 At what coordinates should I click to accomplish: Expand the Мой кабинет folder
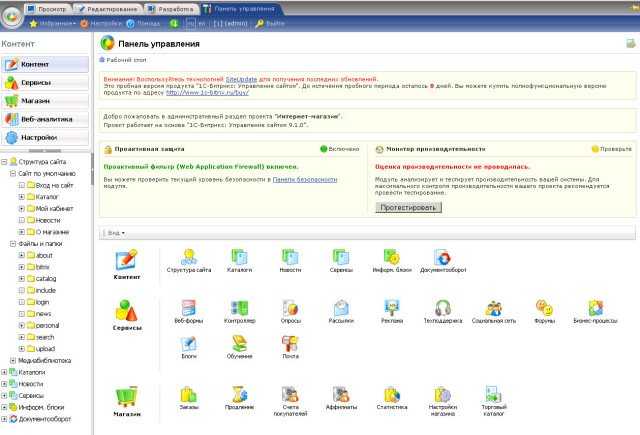click(x=22, y=209)
